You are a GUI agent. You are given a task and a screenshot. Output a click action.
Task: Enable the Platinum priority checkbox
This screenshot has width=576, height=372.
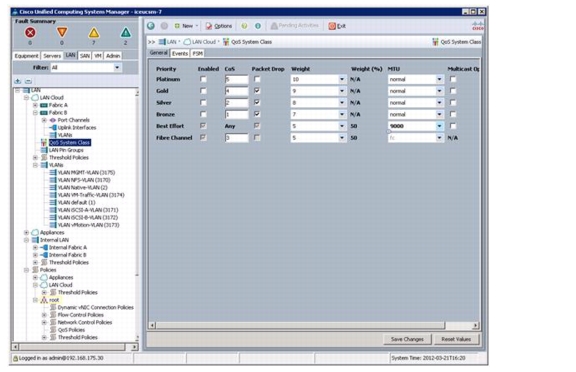tap(203, 79)
